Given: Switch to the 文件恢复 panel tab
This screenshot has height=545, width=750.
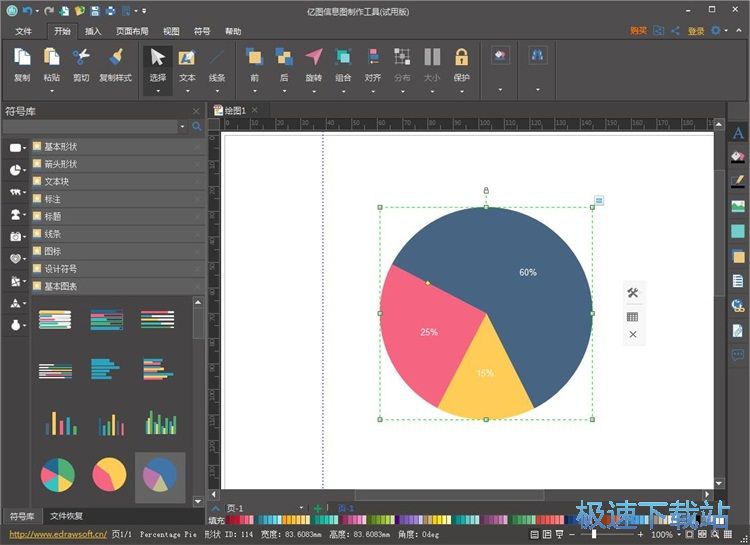Looking at the screenshot, I should [x=66, y=516].
